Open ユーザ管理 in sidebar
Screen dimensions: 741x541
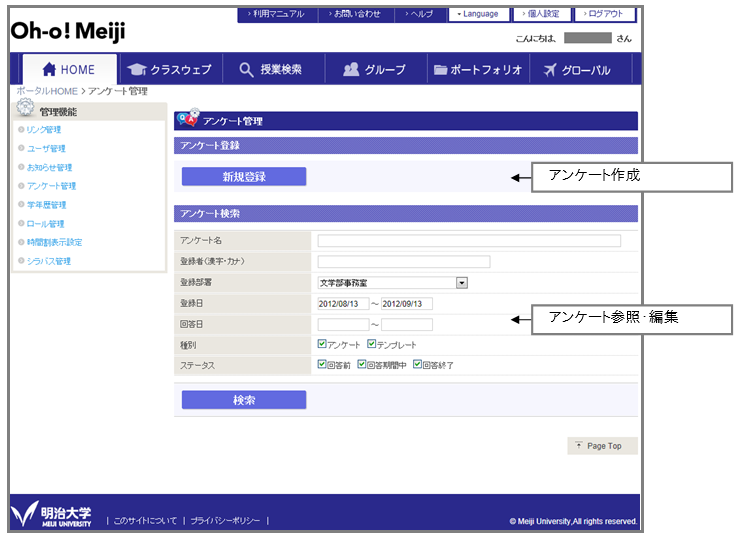pyautogui.click(x=46, y=148)
